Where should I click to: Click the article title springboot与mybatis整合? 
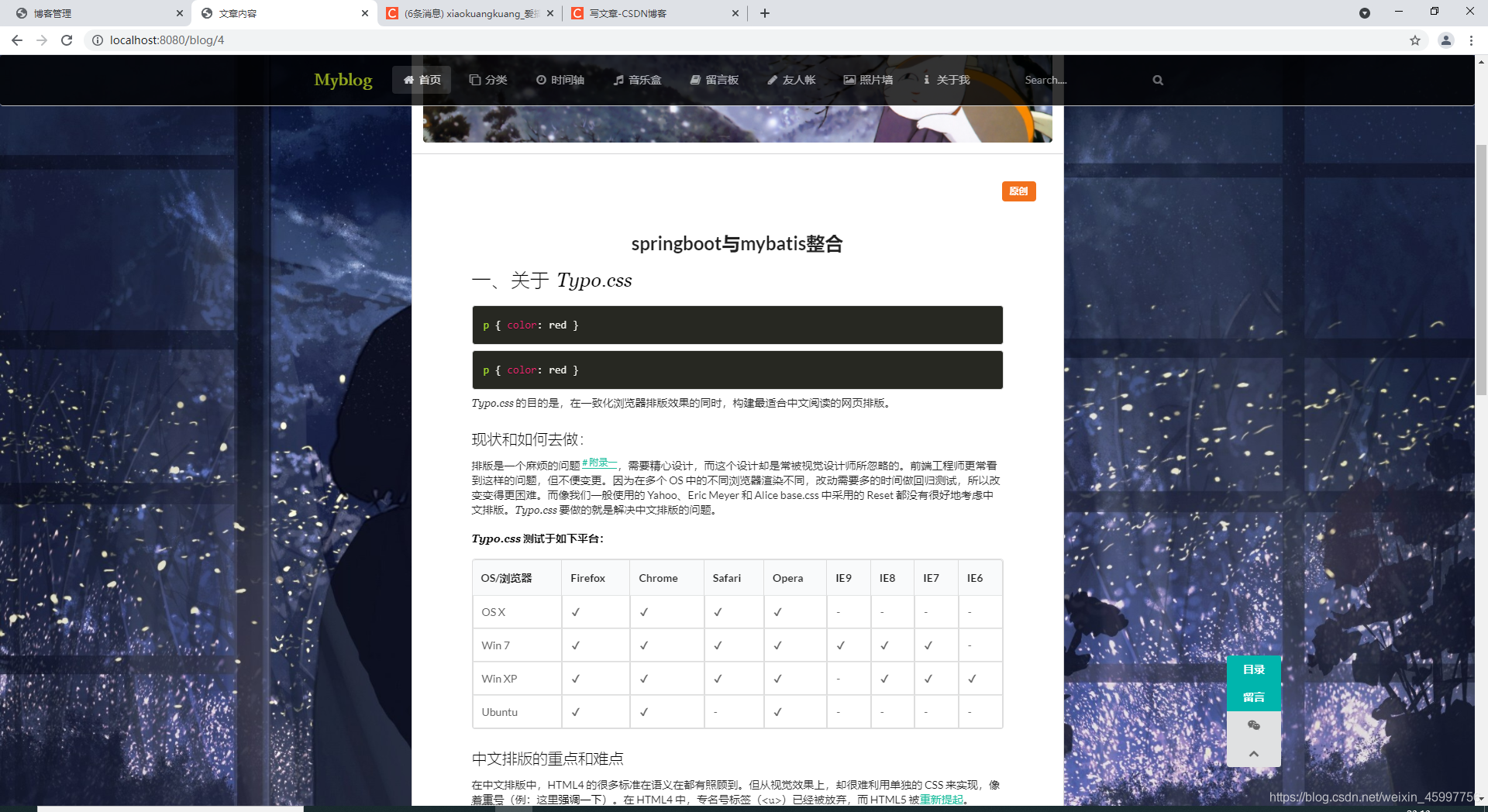click(737, 244)
